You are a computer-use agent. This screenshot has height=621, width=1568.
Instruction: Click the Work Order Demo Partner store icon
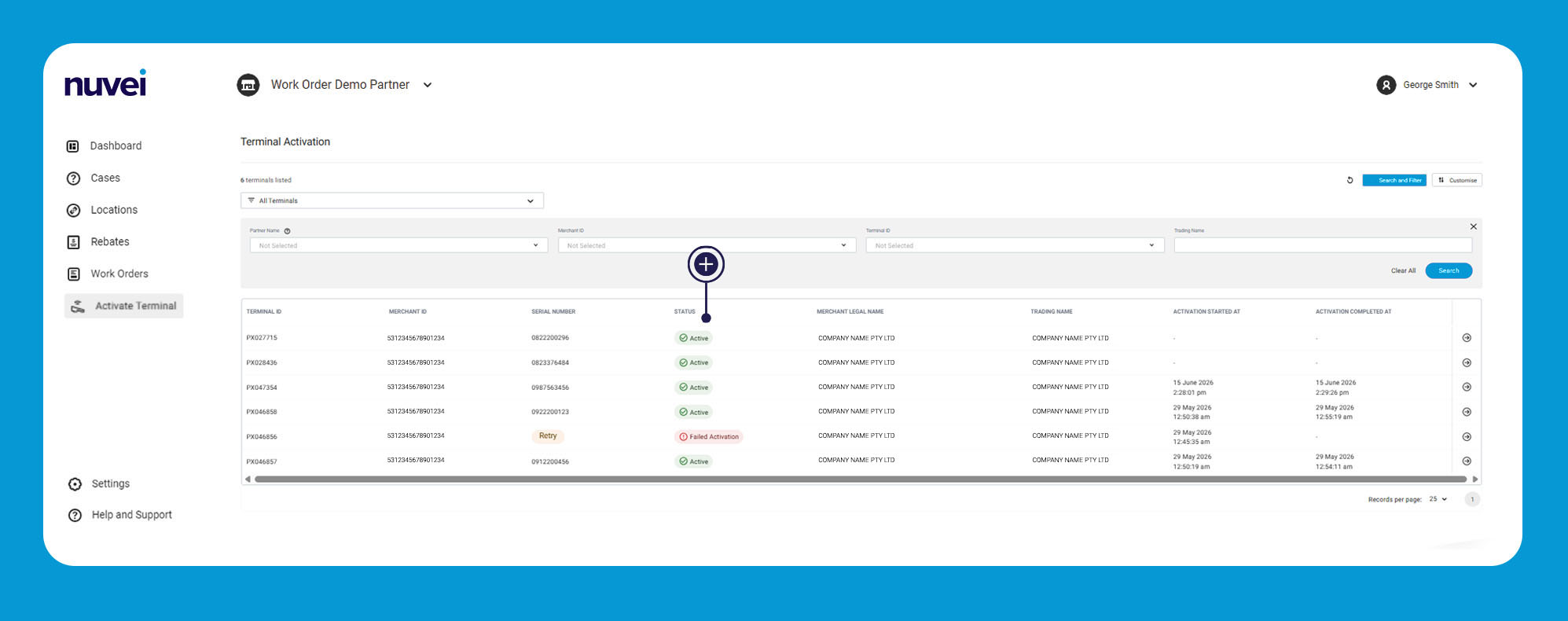click(248, 85)
